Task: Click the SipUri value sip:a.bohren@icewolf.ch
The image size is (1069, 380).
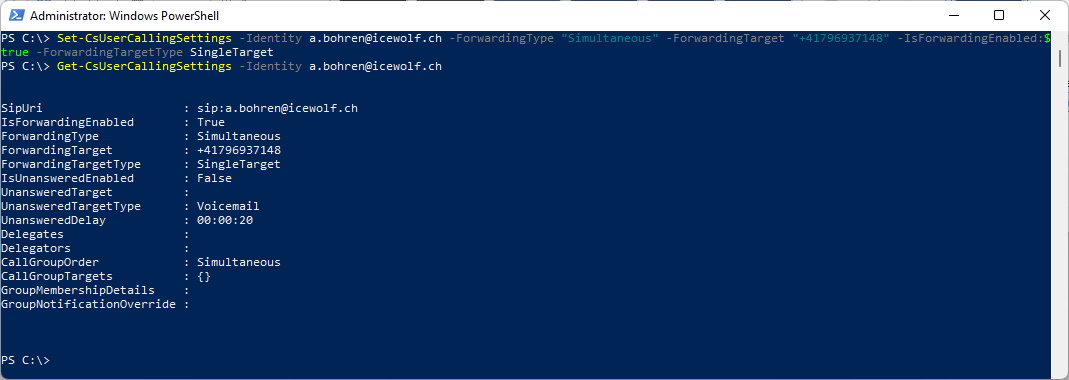Action: 277,108
